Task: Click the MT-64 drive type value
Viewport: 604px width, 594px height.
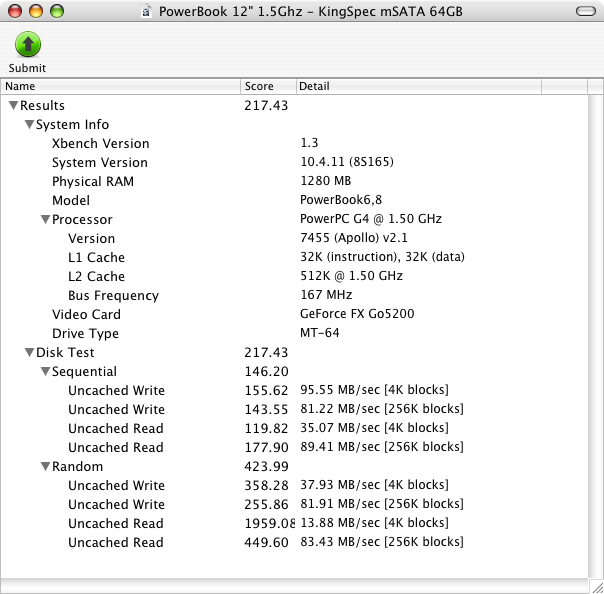Action: 320,332
